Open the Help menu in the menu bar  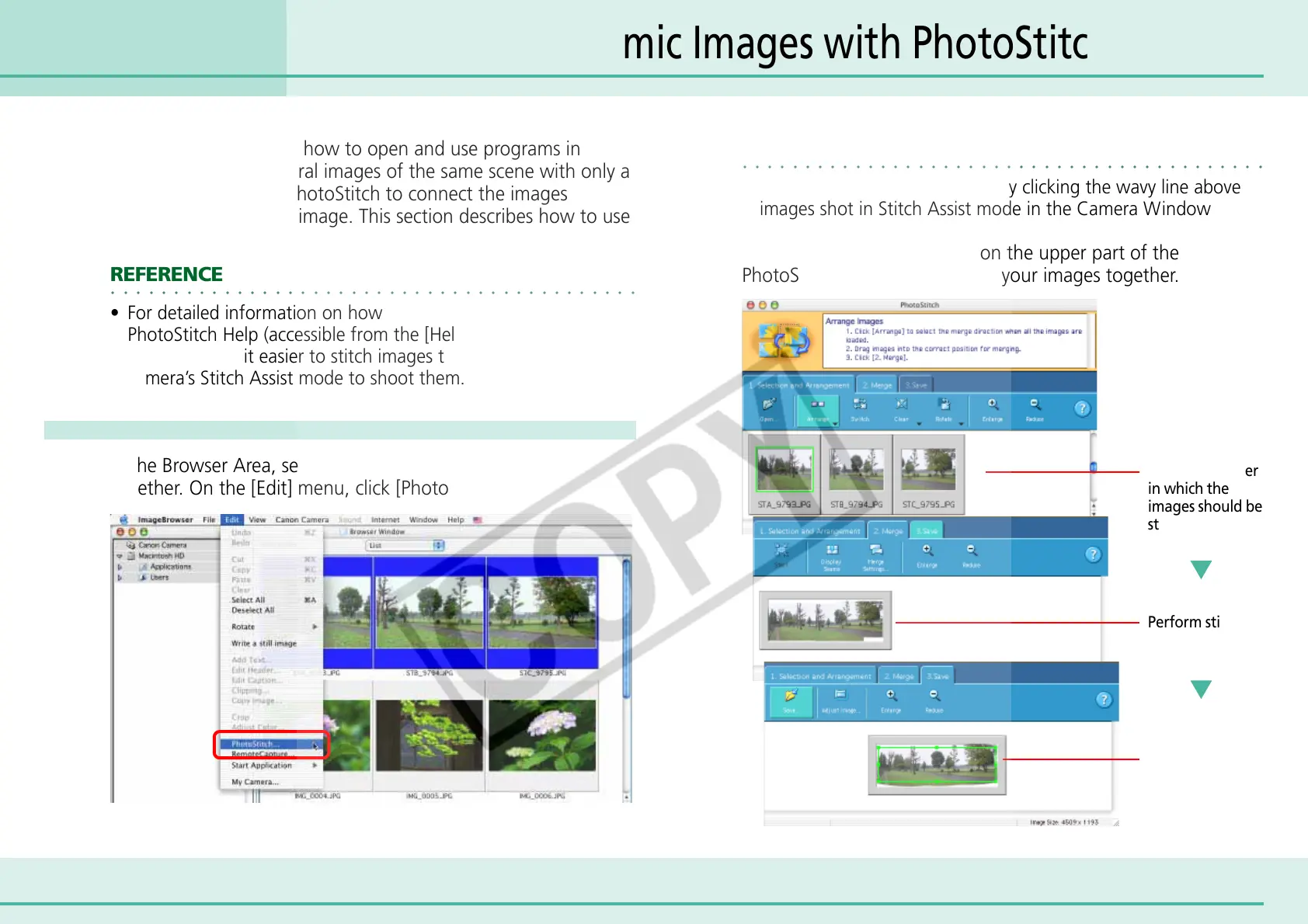[x=456, y=519]
